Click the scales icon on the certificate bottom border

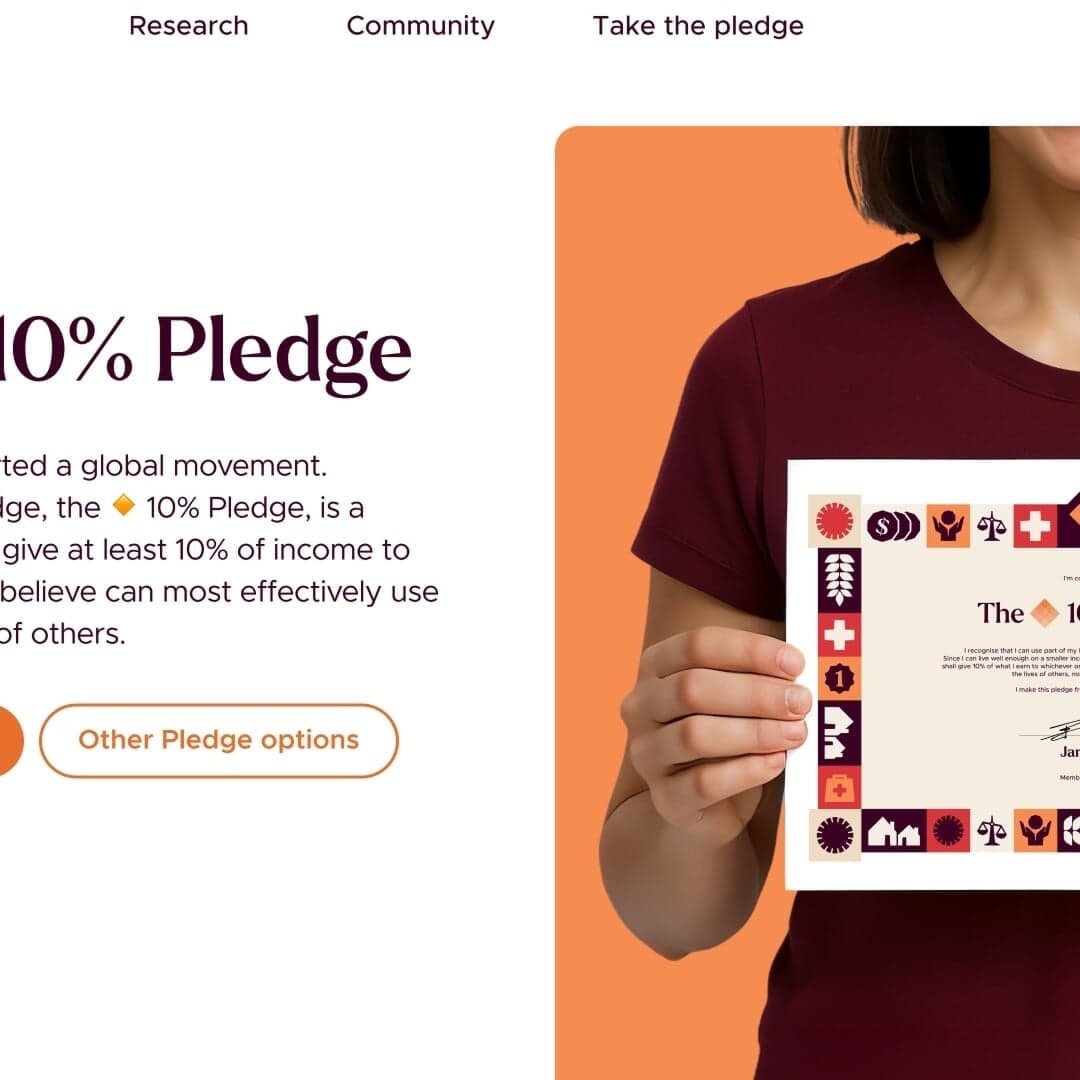click(990, 831)
